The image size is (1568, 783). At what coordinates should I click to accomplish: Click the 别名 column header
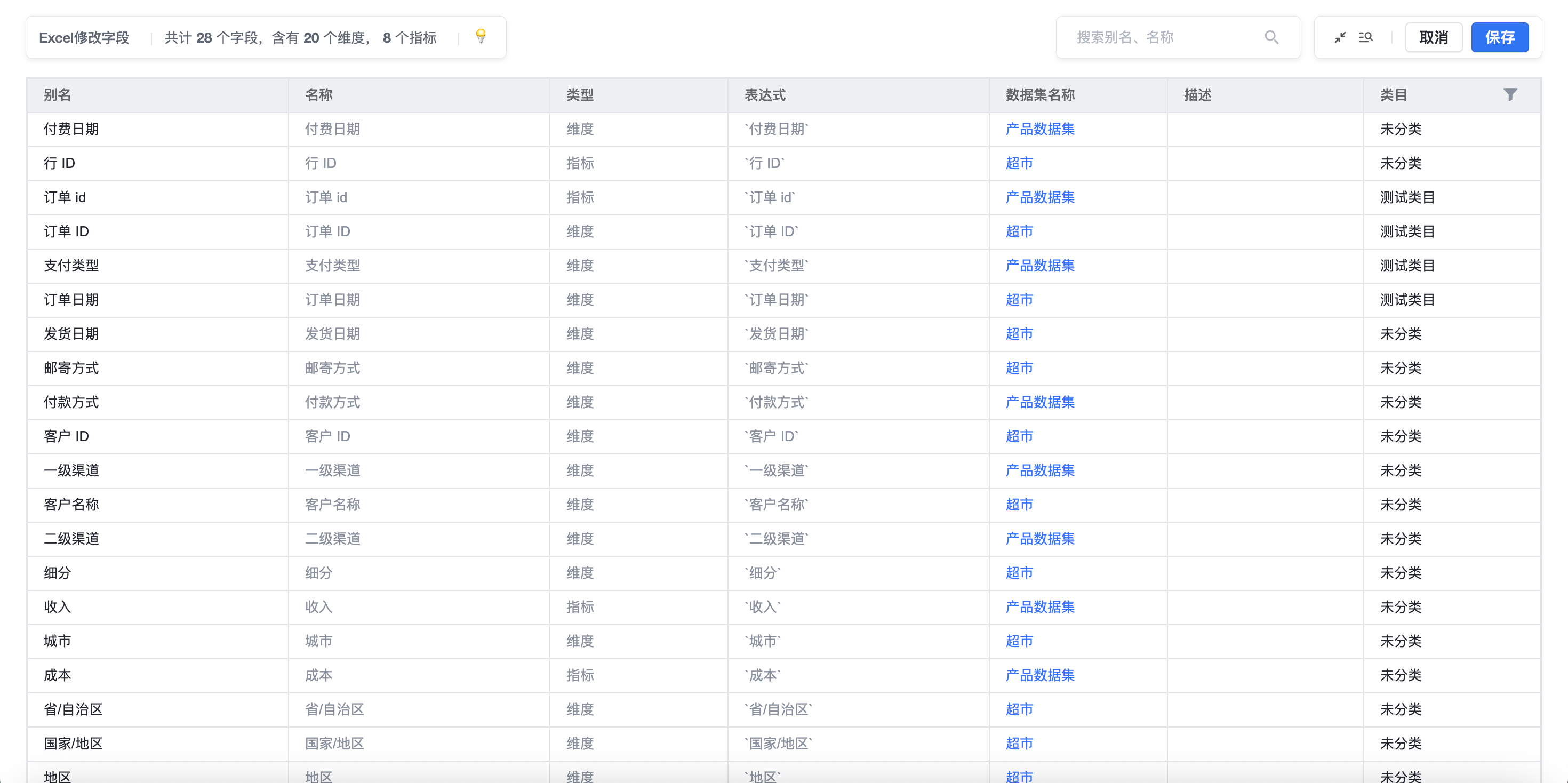tap(57, 95)
